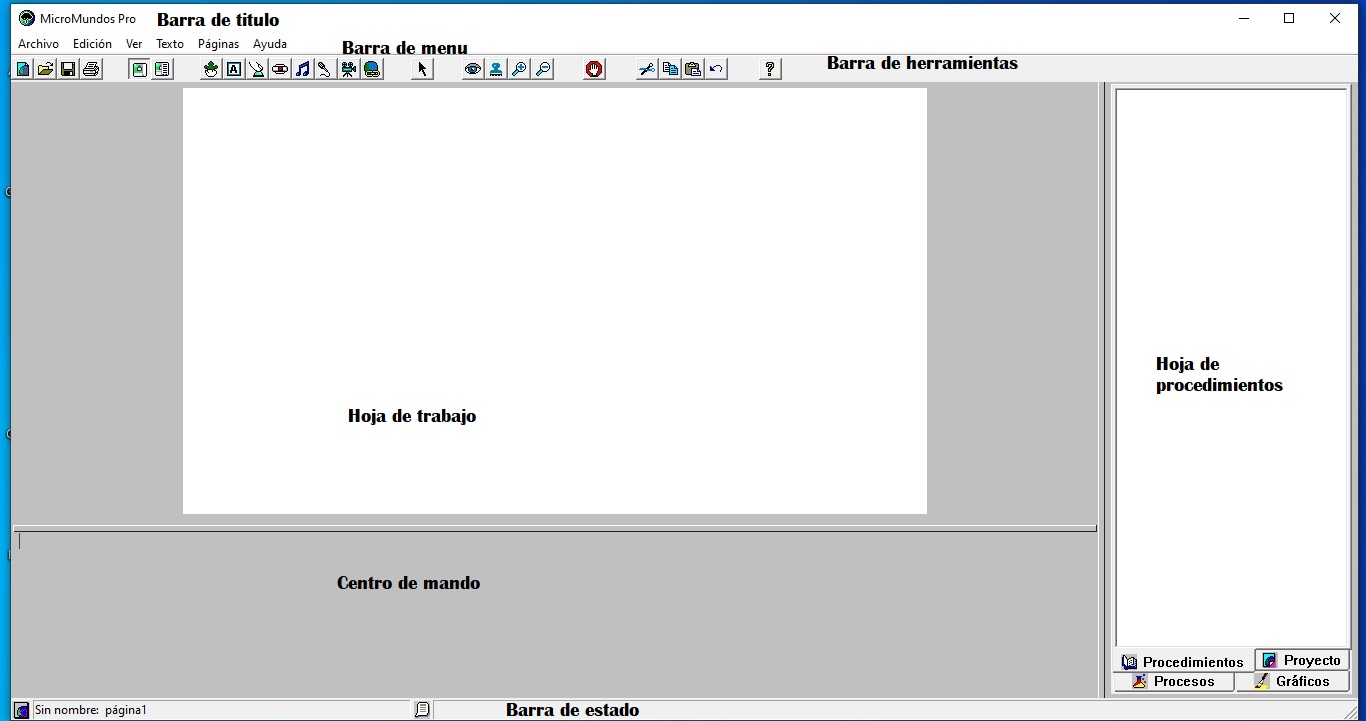The image size is (1366, 721).
Task: Place cursor in the command center area
Action: pyautogui.click(x=554, y=612)
